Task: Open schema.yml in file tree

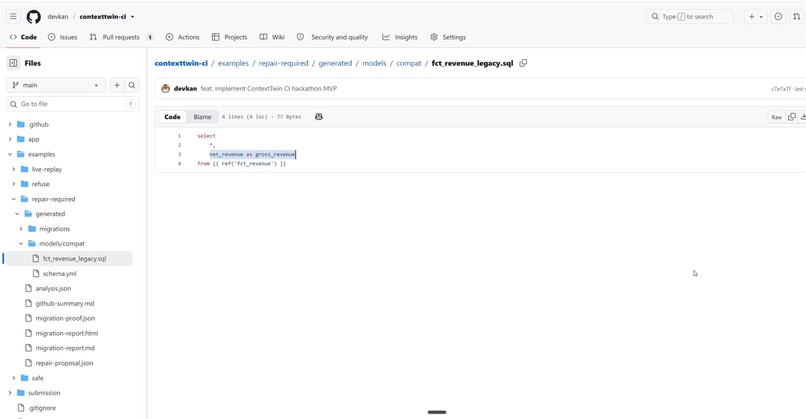Action: pyautogui.click(x=60, y=274)
